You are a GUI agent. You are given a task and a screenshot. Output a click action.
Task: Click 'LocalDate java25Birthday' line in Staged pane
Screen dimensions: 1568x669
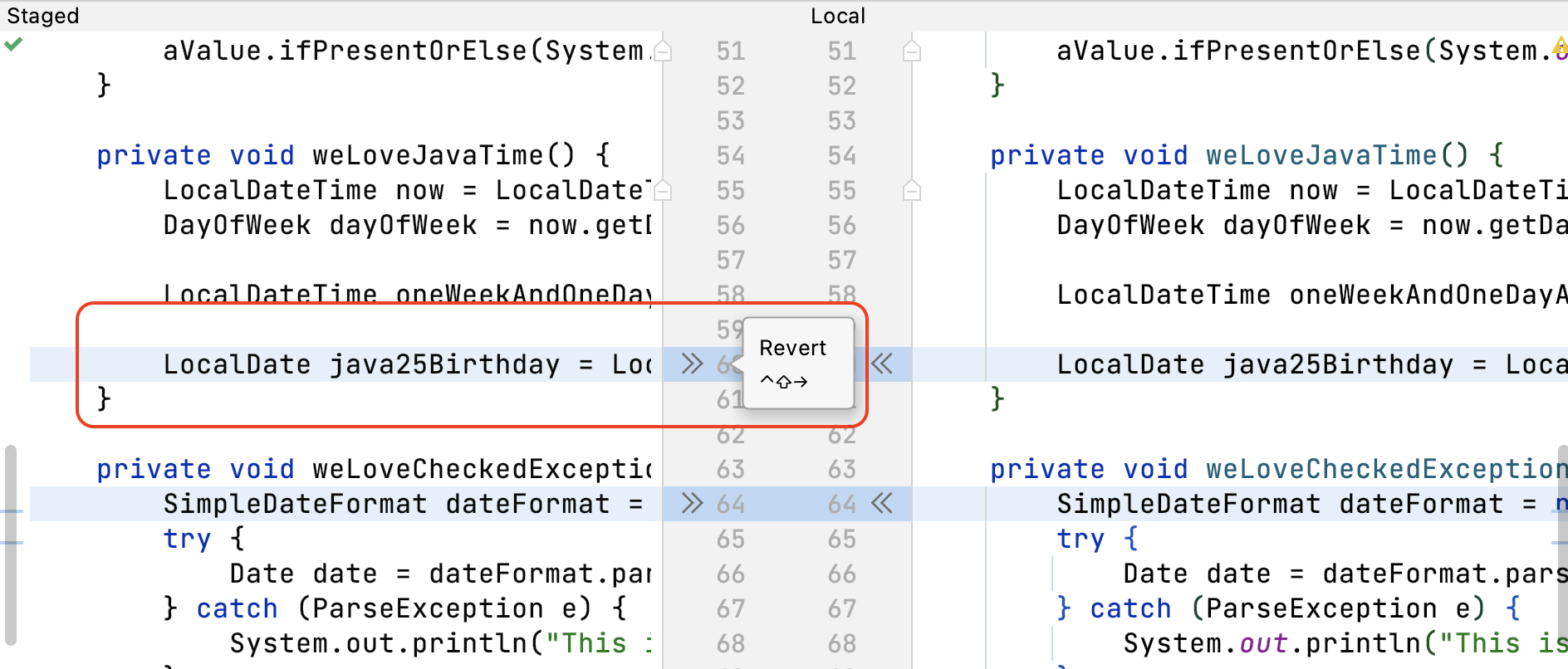407,364
